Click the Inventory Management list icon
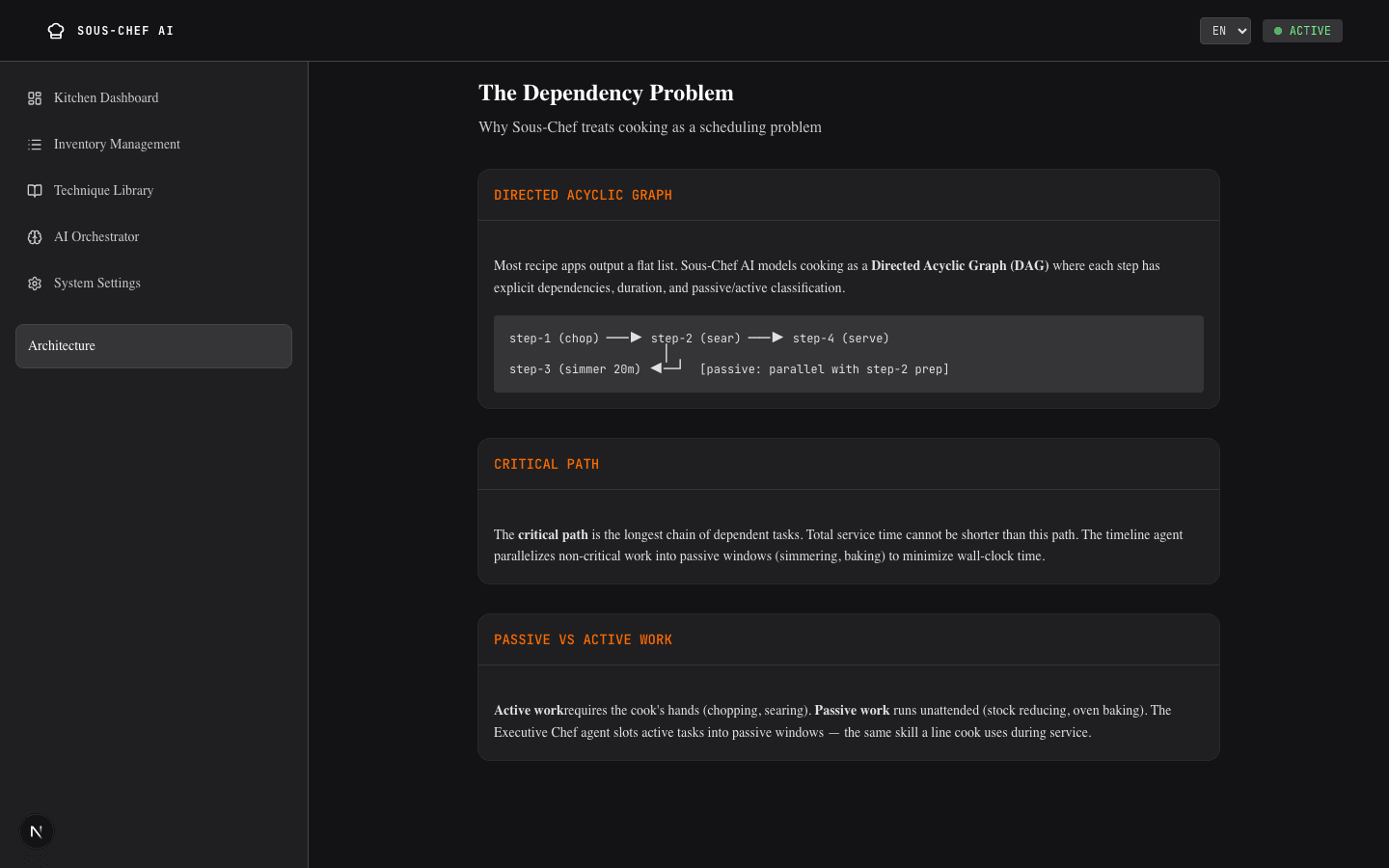Viewport: 1389px width, 868px height. [35, 145]
